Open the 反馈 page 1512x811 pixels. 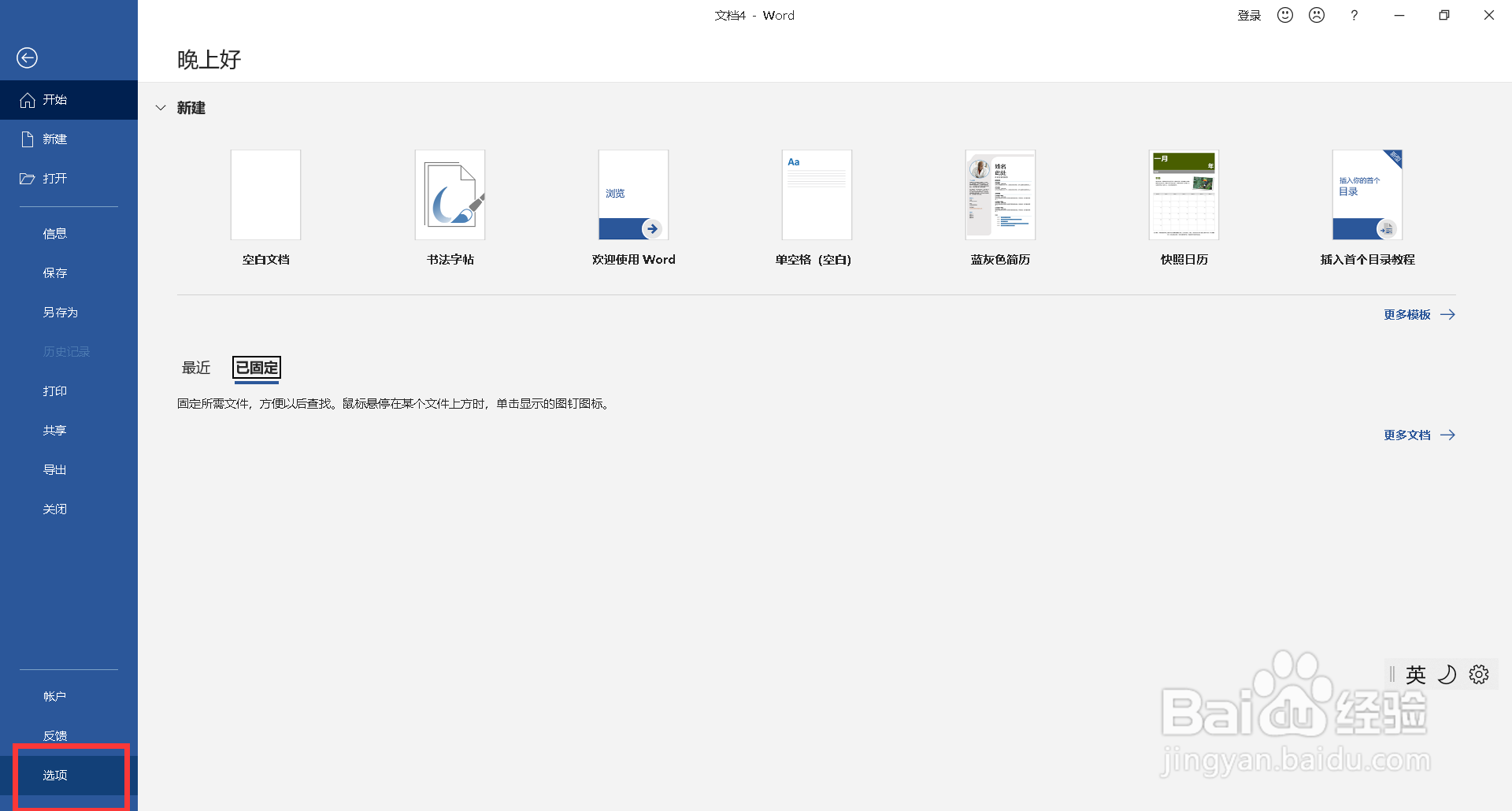click(x=69, y=736)
